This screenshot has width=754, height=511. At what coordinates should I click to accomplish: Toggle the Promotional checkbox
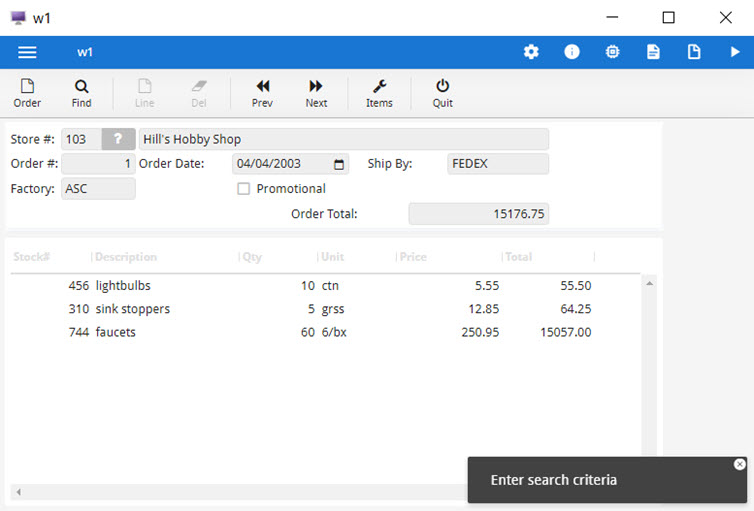click(244, 188)
